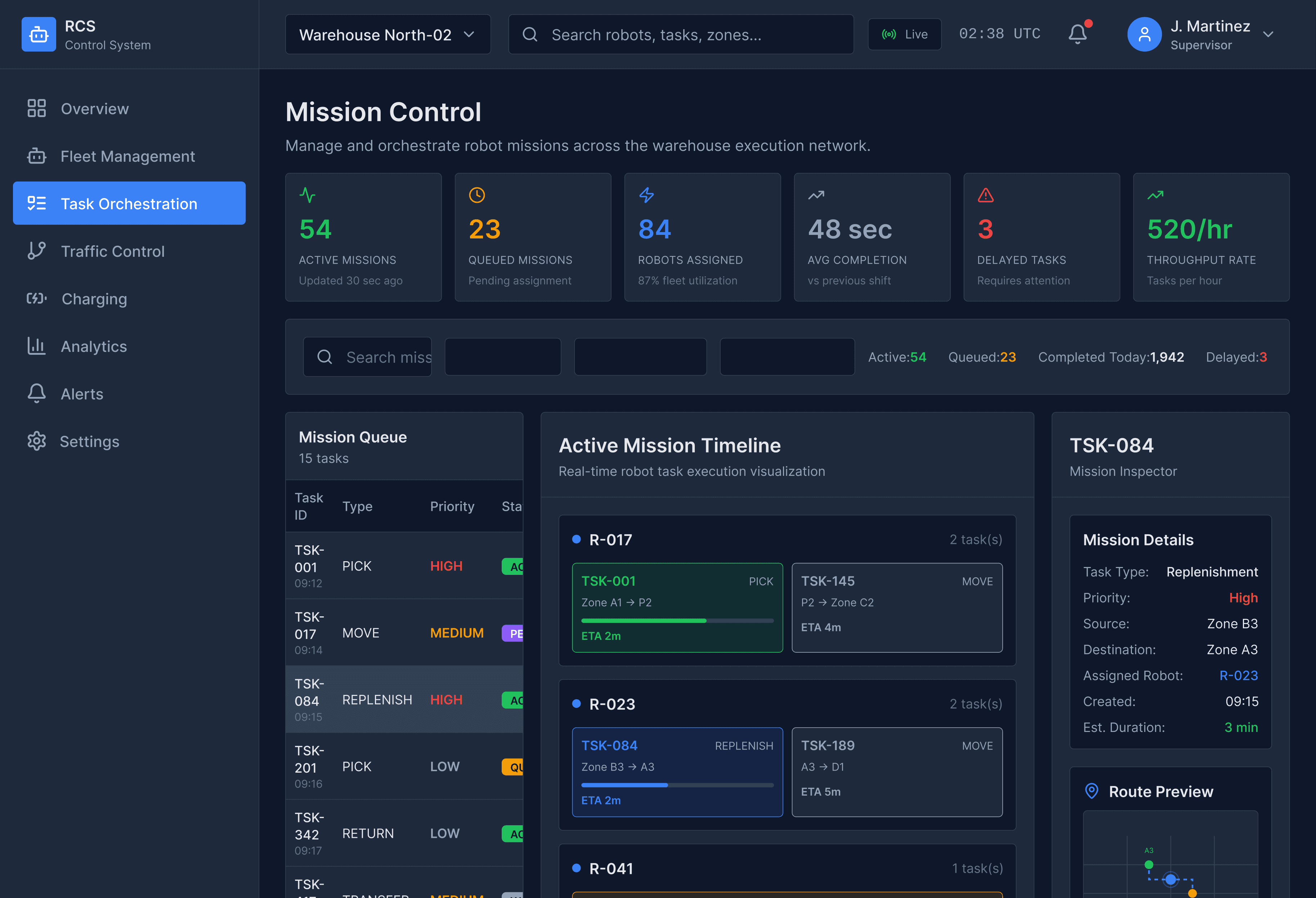Screen dimensions: 1316x898
Task: Select the Overview sidebar icon
Action: pos(36,108)
